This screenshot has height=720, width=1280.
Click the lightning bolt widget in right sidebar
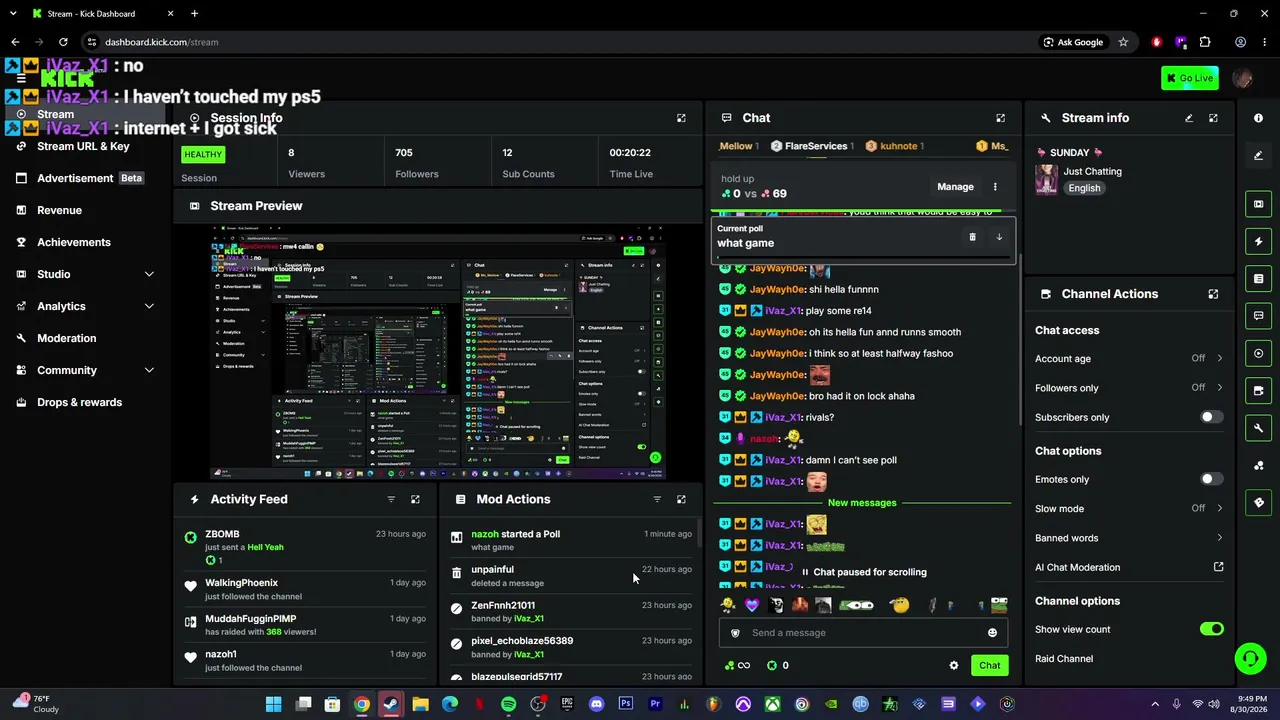1259,241
